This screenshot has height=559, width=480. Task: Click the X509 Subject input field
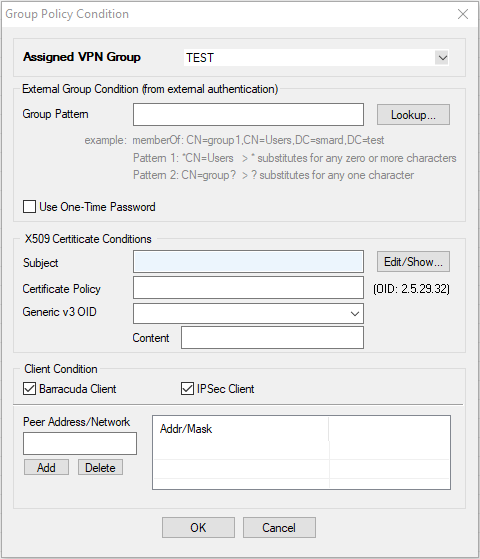point(248,261)
